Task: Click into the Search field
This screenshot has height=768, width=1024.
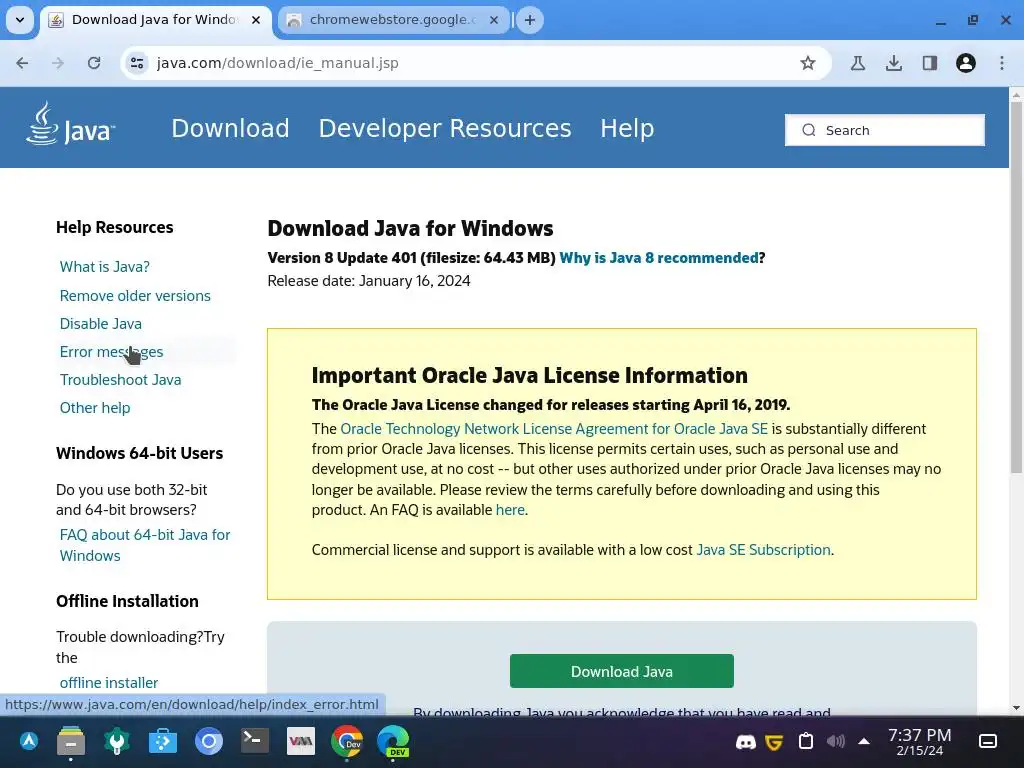Action: pos(885,130)
